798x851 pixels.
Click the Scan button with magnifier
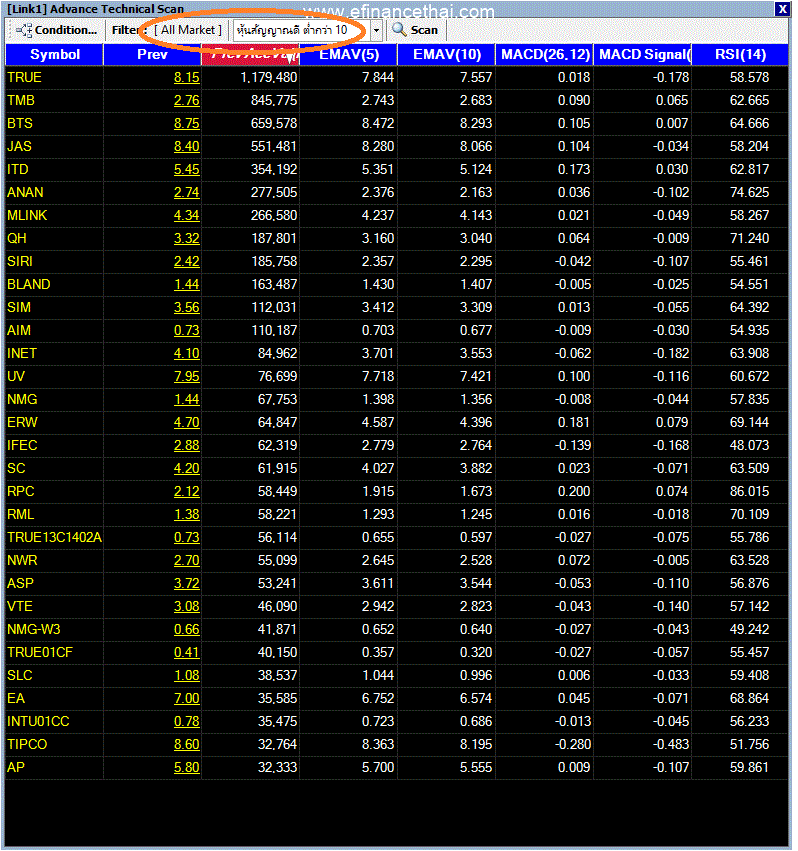click(x=415, y=30)
